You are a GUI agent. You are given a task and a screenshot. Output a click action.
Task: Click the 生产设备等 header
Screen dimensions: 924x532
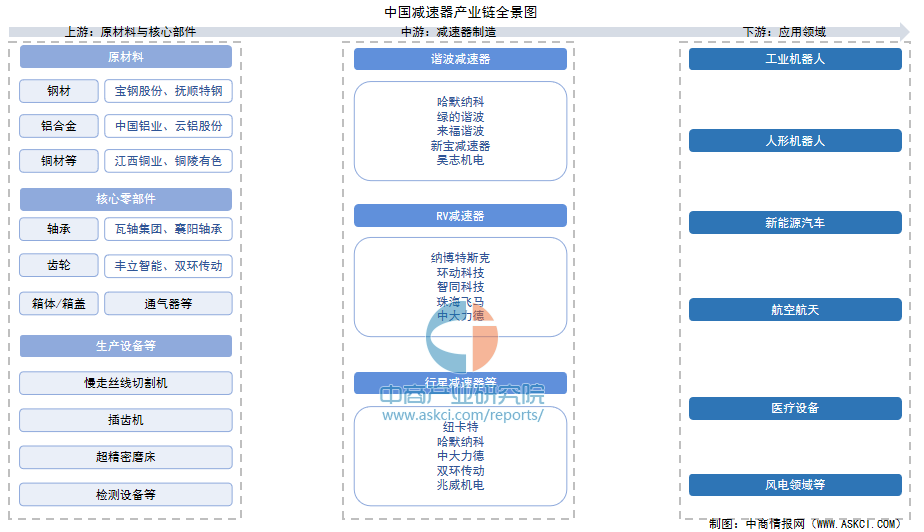126,346
